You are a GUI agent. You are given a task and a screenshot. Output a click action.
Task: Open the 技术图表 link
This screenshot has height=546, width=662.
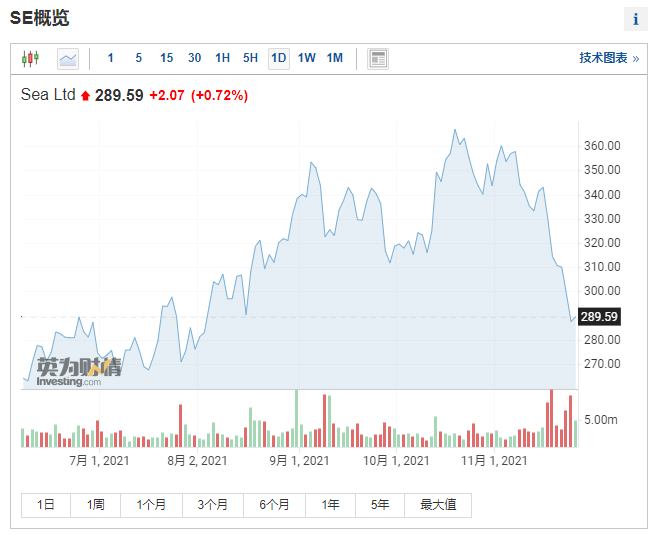(x=609, y=58)
